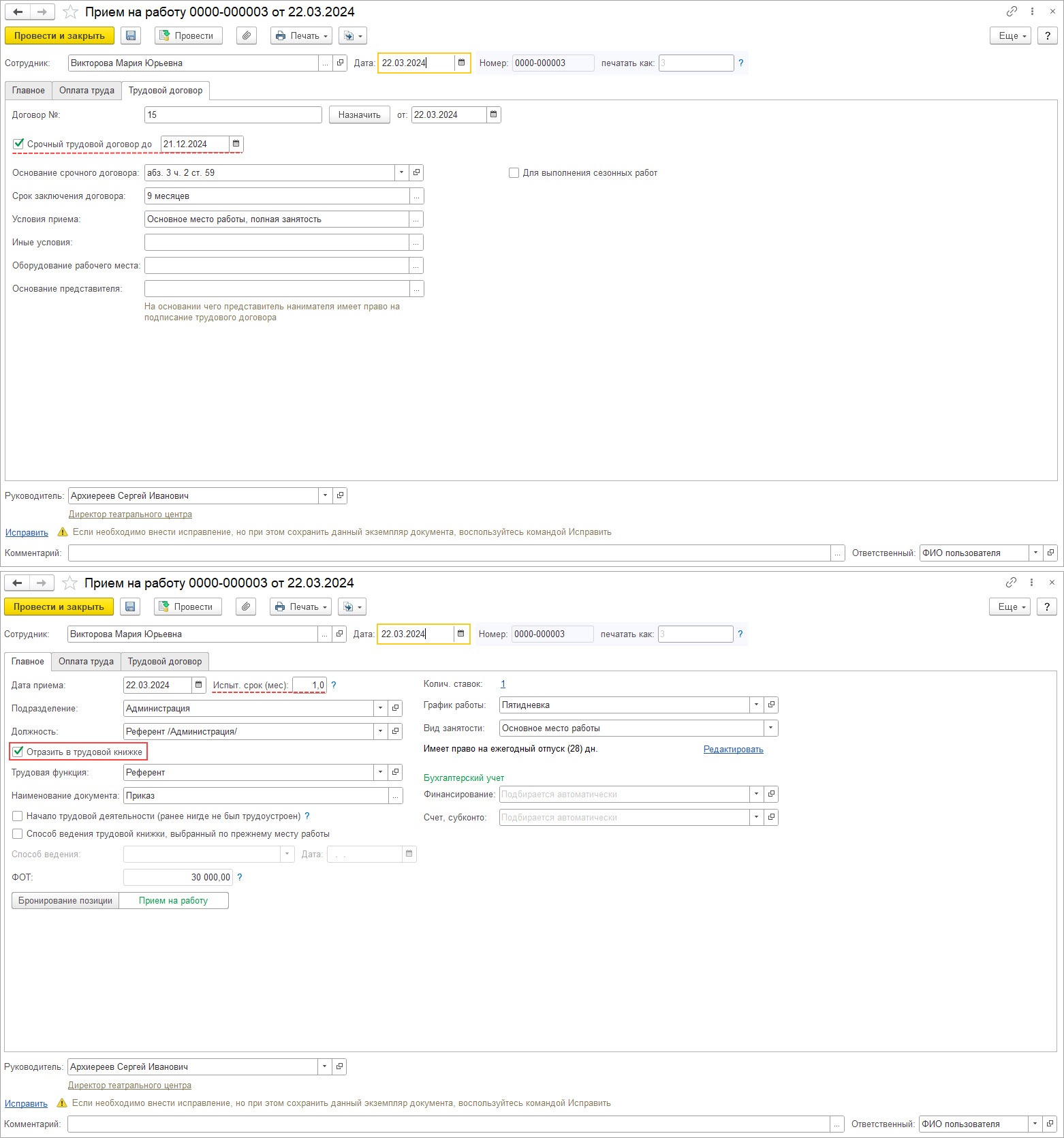1064x1138 pixels.
Task: Go forward with arrow in bottom window
Action: click(x=41, y=583)
